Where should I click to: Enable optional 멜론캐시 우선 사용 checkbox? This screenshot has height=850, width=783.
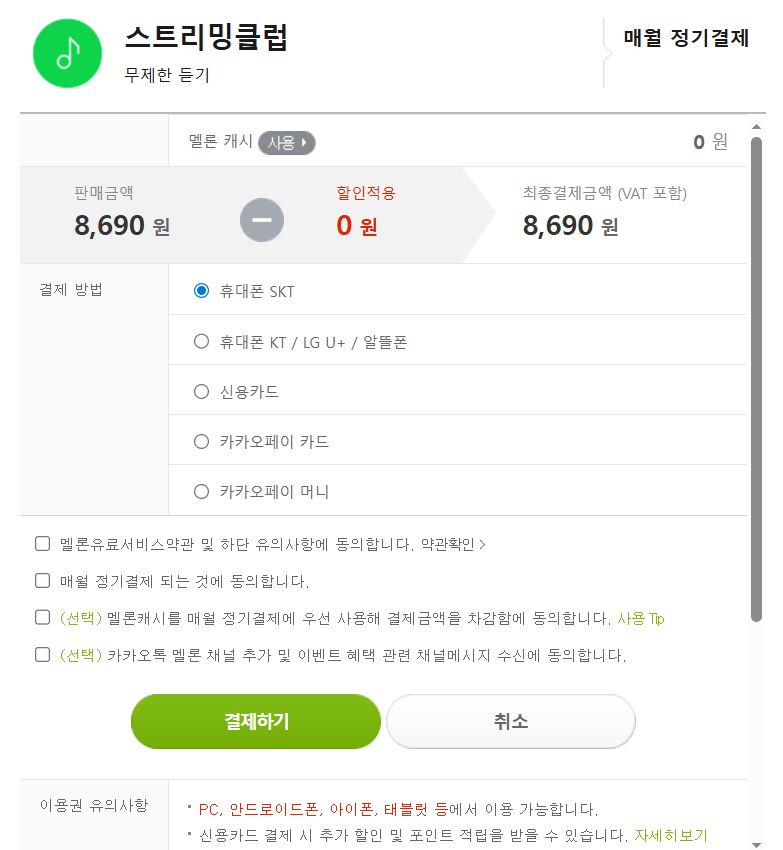point(42,618)
